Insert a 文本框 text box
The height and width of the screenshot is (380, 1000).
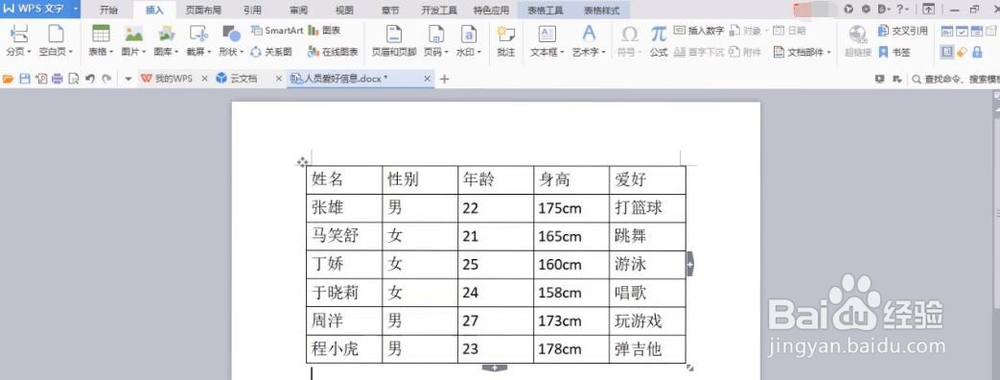(547, 41)
